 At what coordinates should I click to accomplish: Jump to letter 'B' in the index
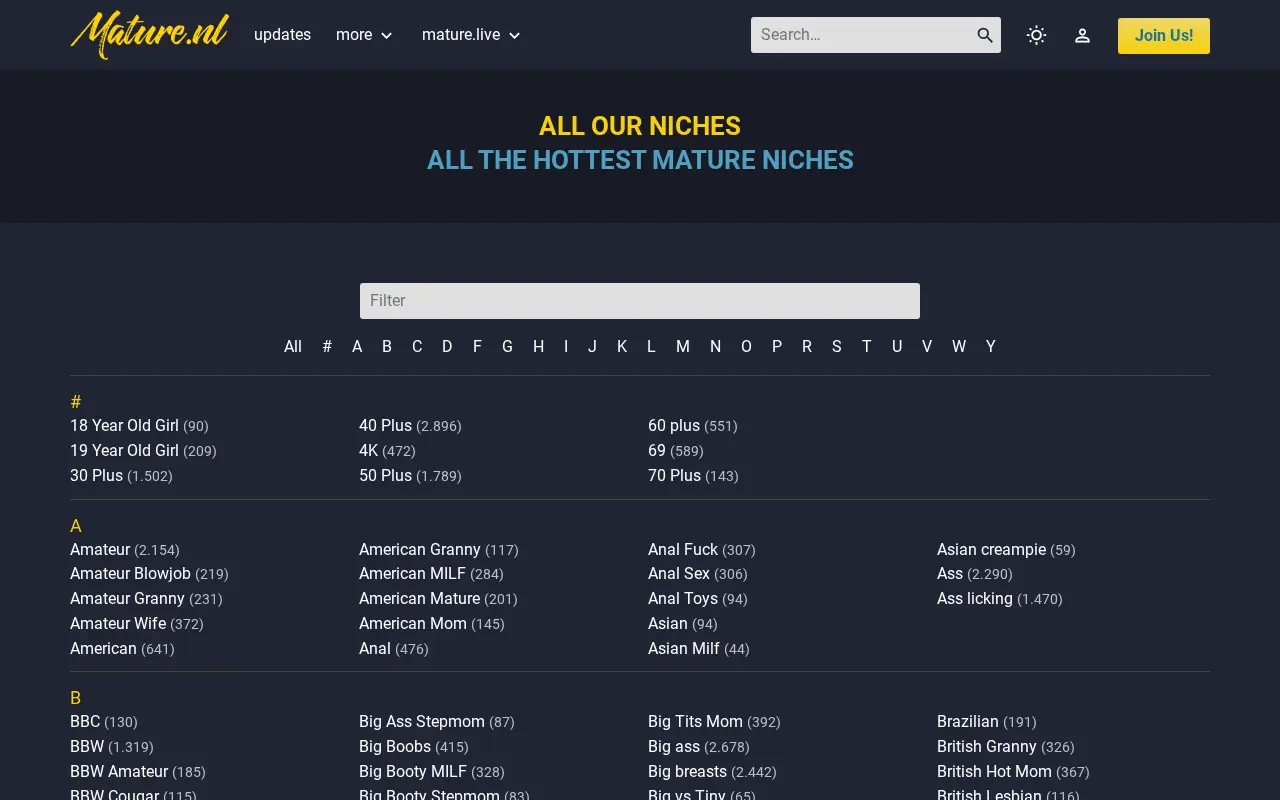tap(387, 347)
